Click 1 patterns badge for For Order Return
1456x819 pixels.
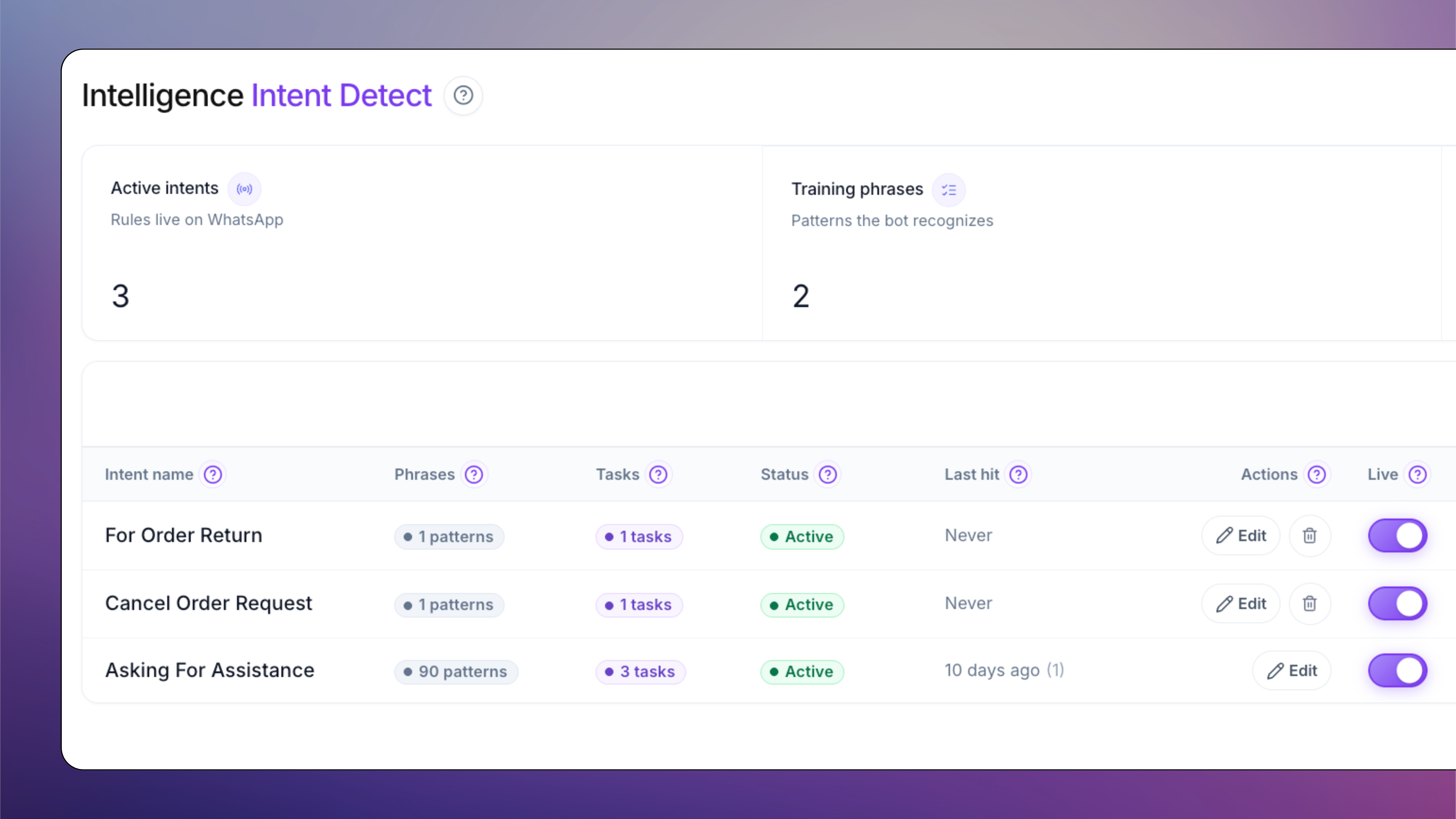449,537
